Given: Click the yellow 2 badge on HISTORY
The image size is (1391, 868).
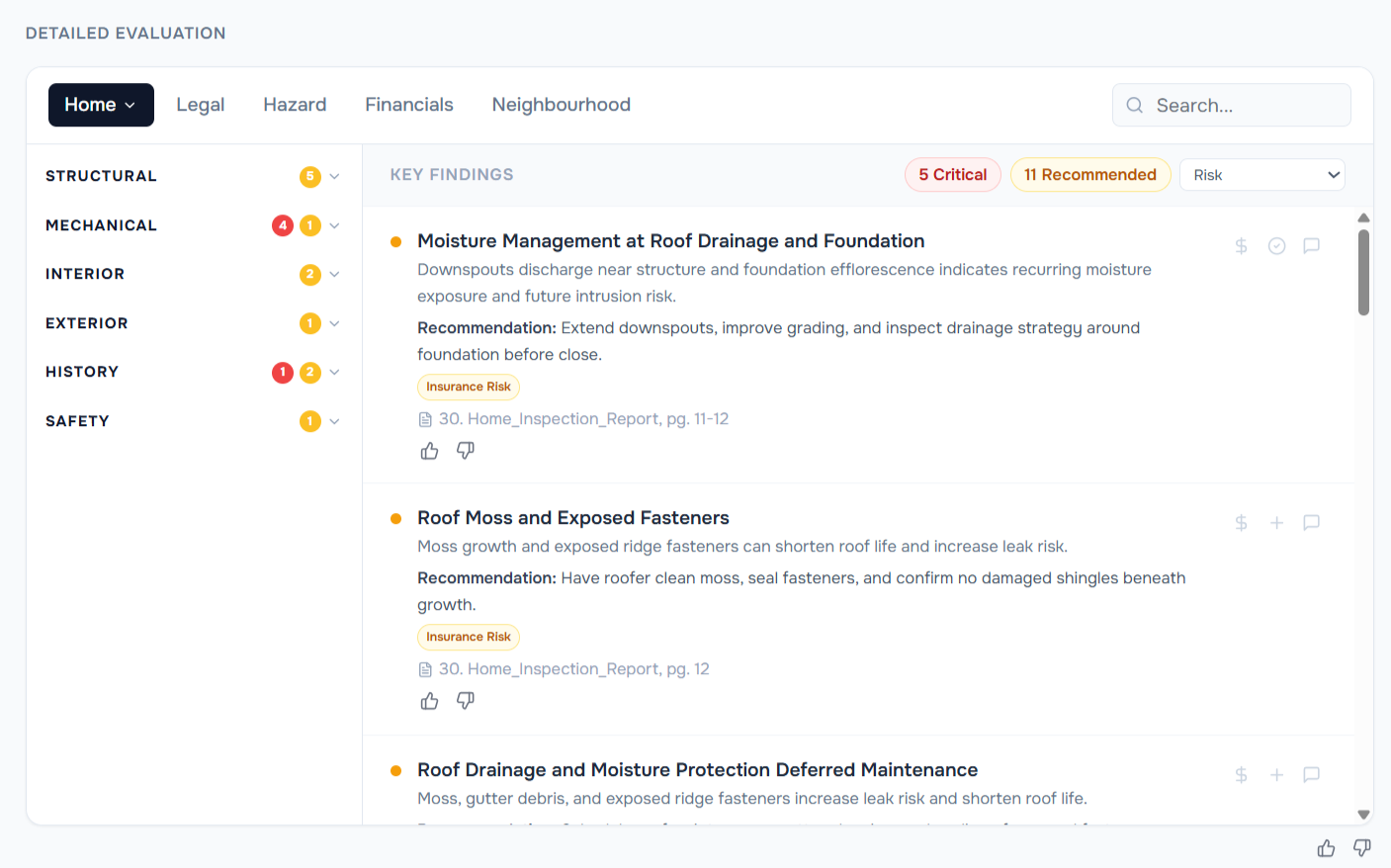Looking at the screenshot, I should click(x=310, y=373).
